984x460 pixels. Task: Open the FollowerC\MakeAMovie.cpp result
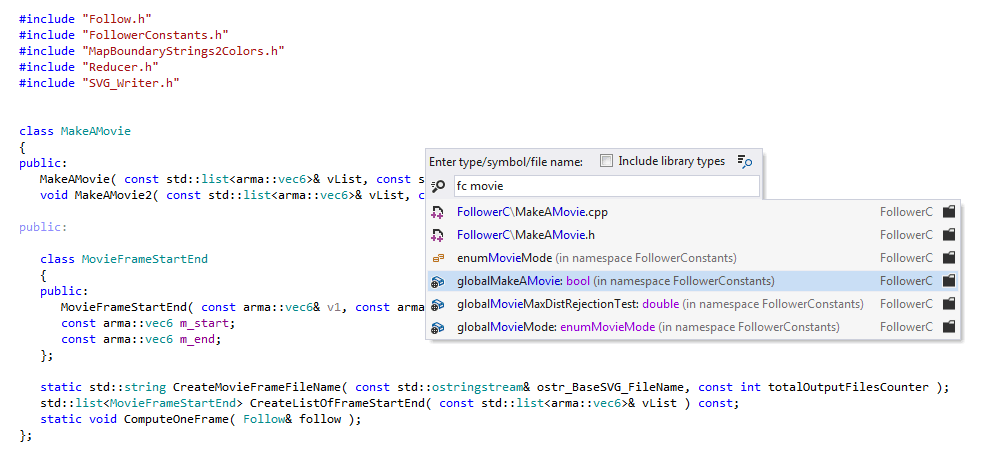click(693, 212)
